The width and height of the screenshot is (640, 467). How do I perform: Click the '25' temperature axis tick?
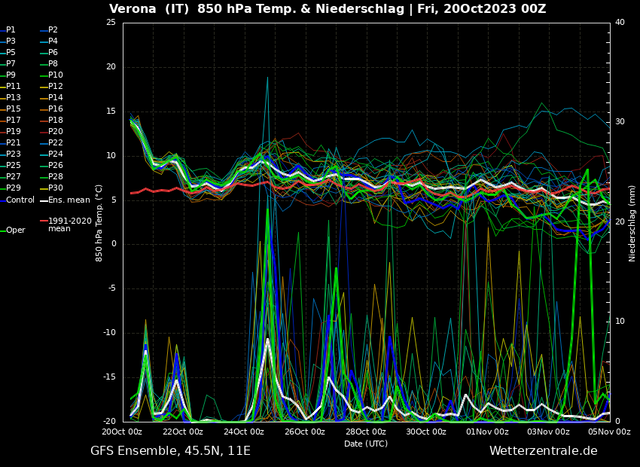click(x=111, y=22)
